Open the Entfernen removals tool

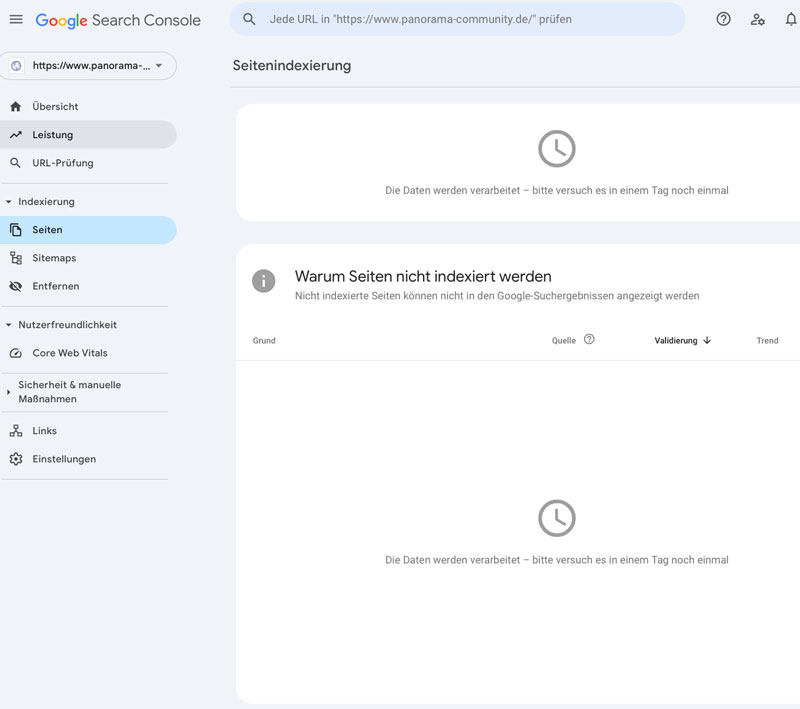click(55, 286)
